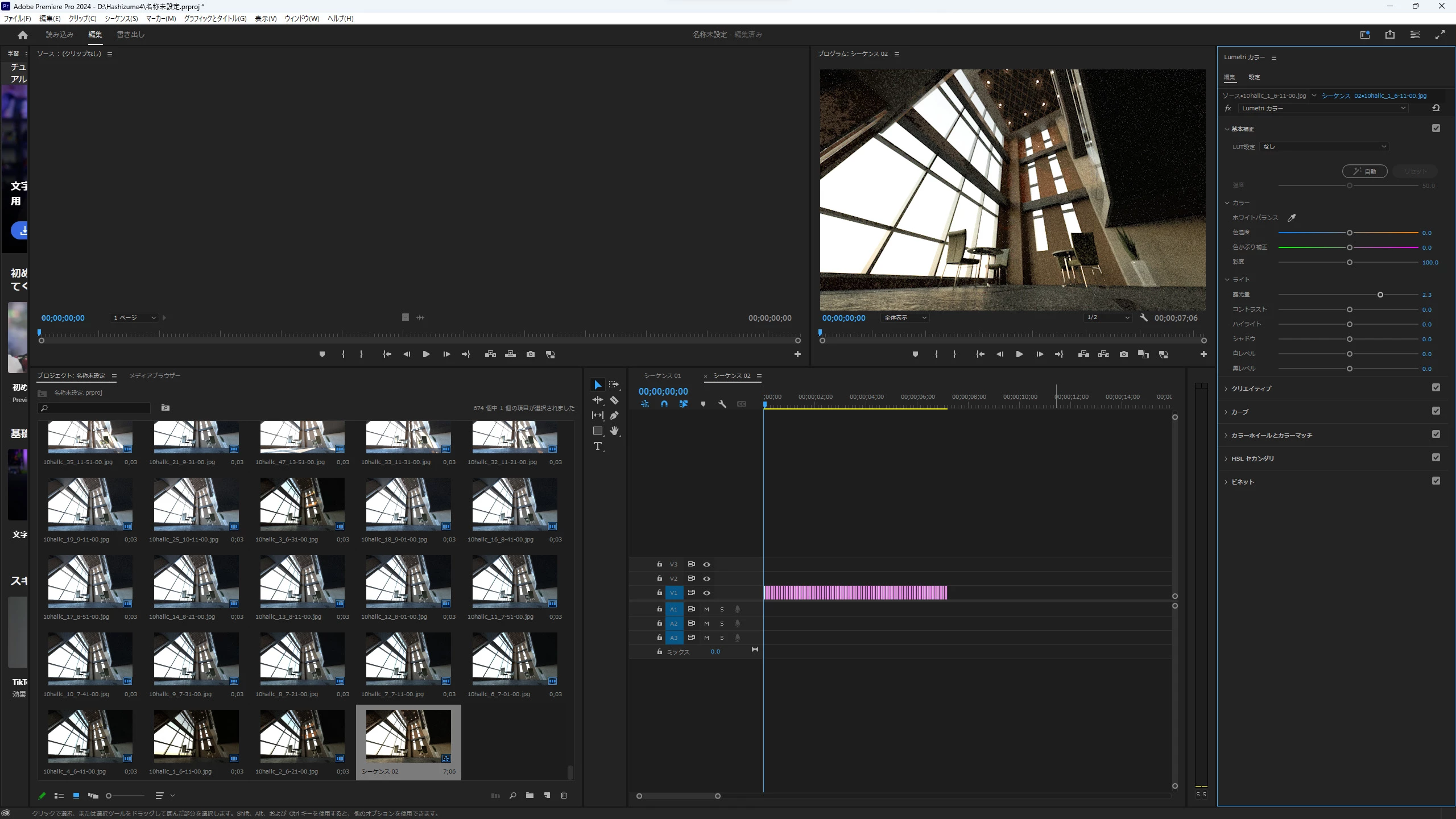Open the シーケンス(S) menu

click(x=121, y=19)
